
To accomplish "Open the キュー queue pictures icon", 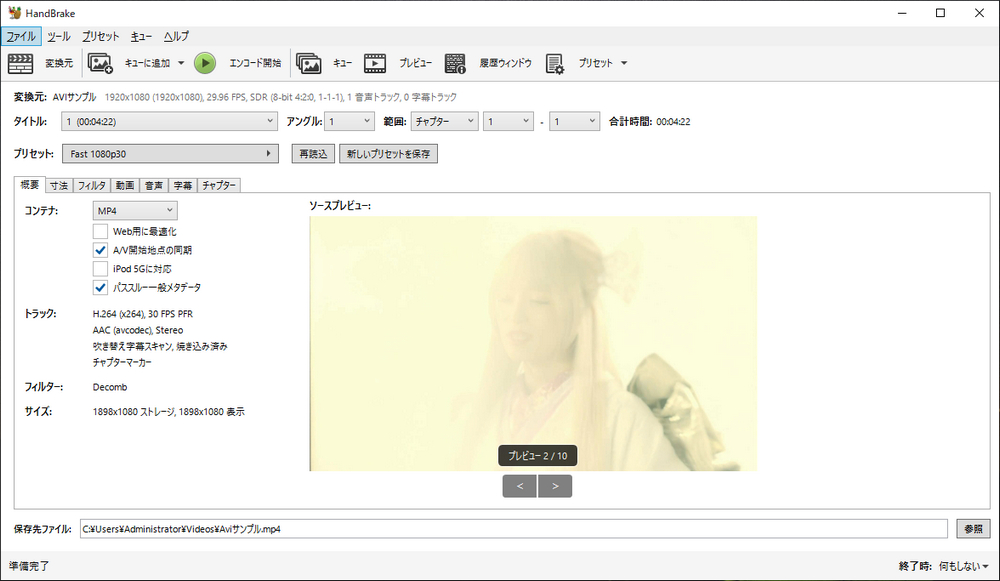I will click(x=309, y=63).
